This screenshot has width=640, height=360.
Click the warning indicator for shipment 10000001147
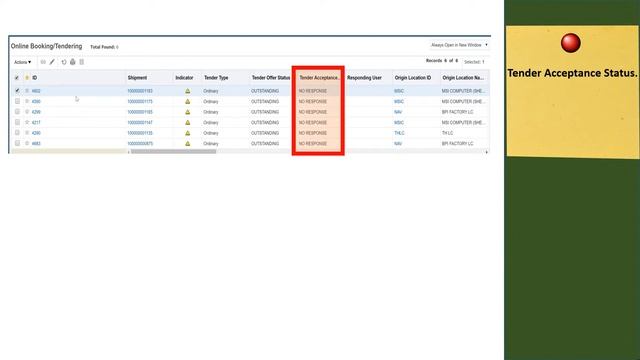pyautogui.click(x=188, y=122)
